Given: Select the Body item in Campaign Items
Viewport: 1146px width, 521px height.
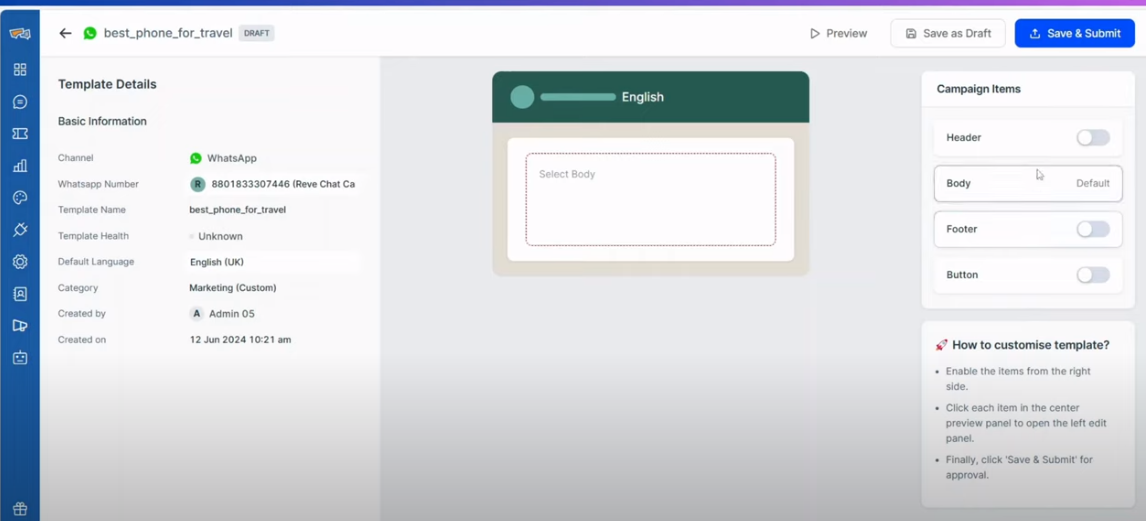Looking at the screenshot, I should click(x=1027, y=183).
